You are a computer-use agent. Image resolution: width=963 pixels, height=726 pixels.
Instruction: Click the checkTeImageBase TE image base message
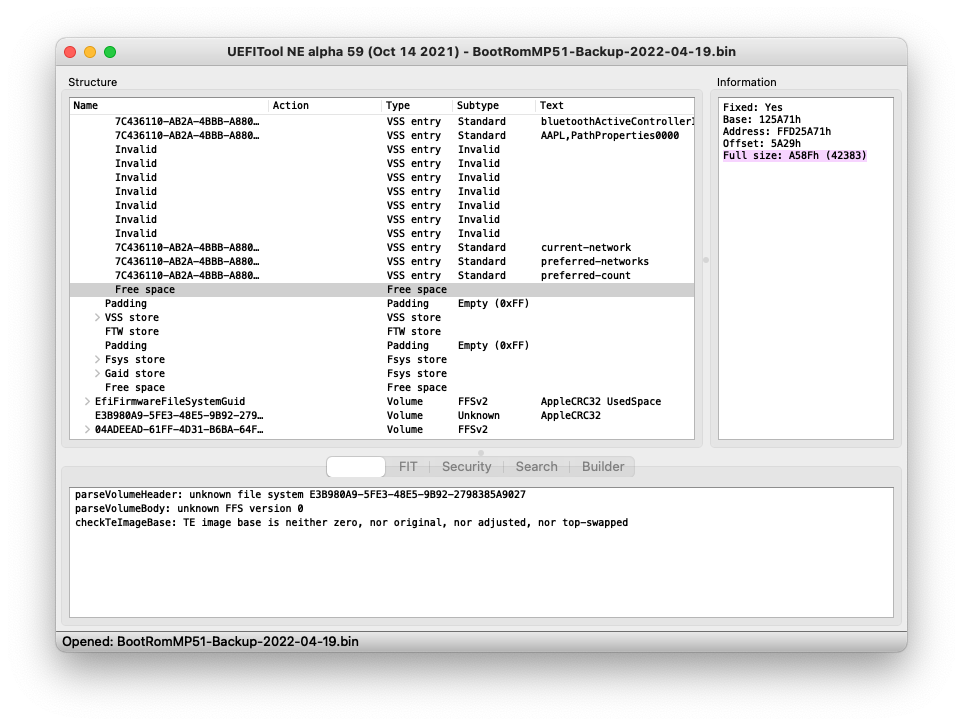click(x=351, y=523)
